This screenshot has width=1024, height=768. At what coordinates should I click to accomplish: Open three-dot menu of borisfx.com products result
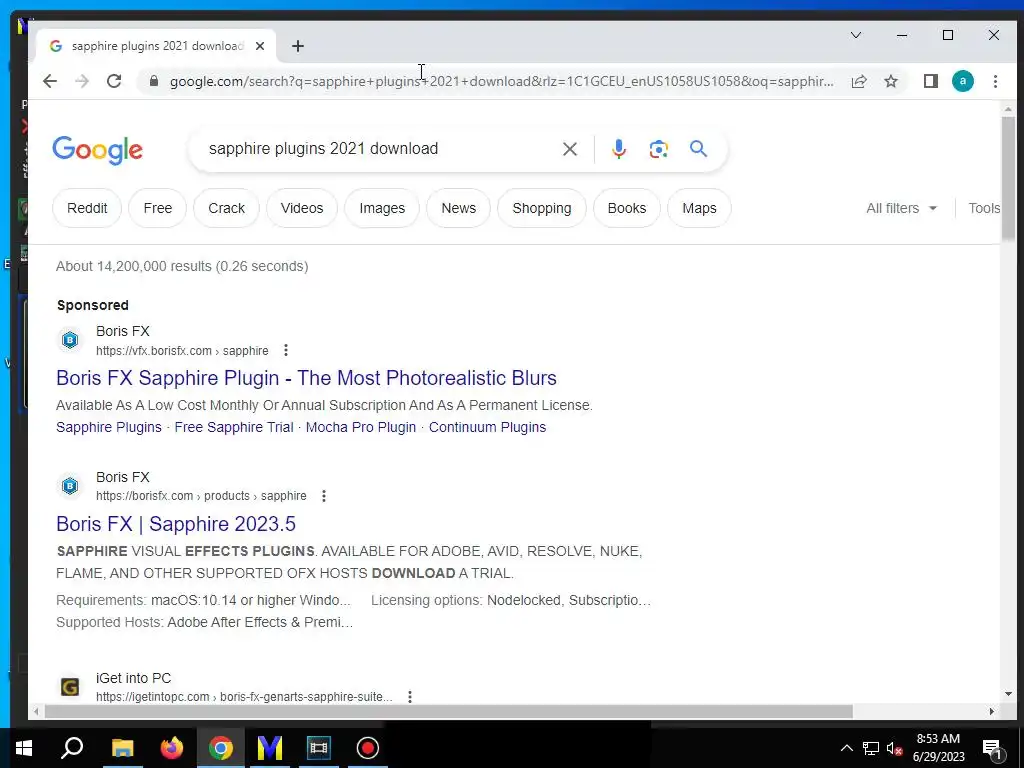point(323,496)
